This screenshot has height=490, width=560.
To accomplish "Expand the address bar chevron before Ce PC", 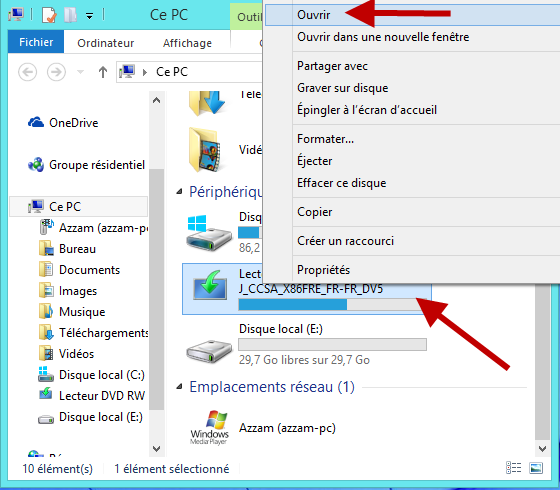I will coord(145,72).
